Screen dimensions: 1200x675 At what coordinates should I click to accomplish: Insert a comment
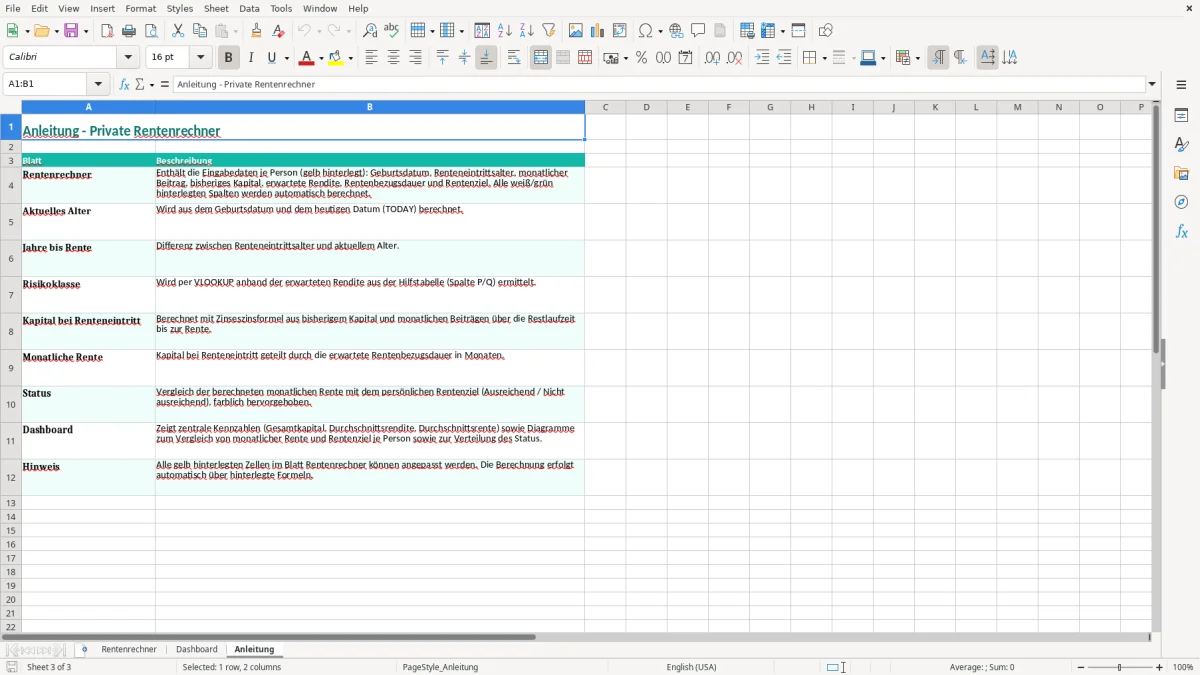pos(698,31)
